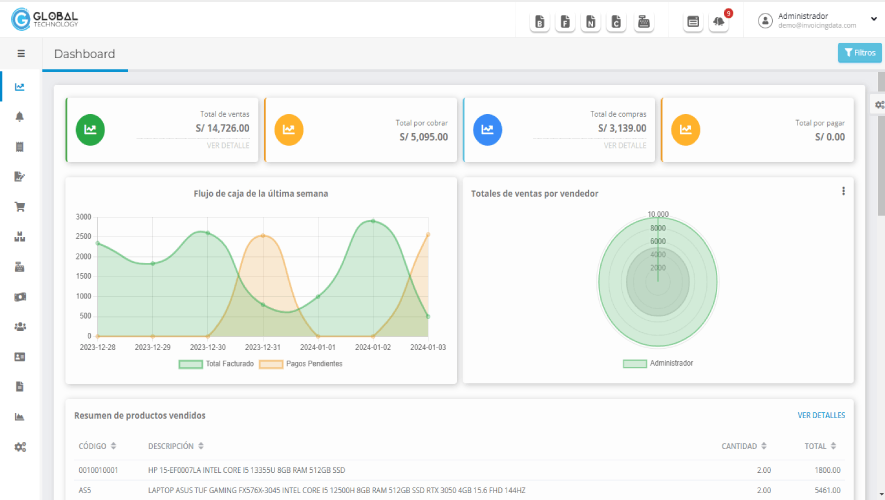885x500 pixels.
Task: Open the C document shortcut icon
Action: (616, 22)
